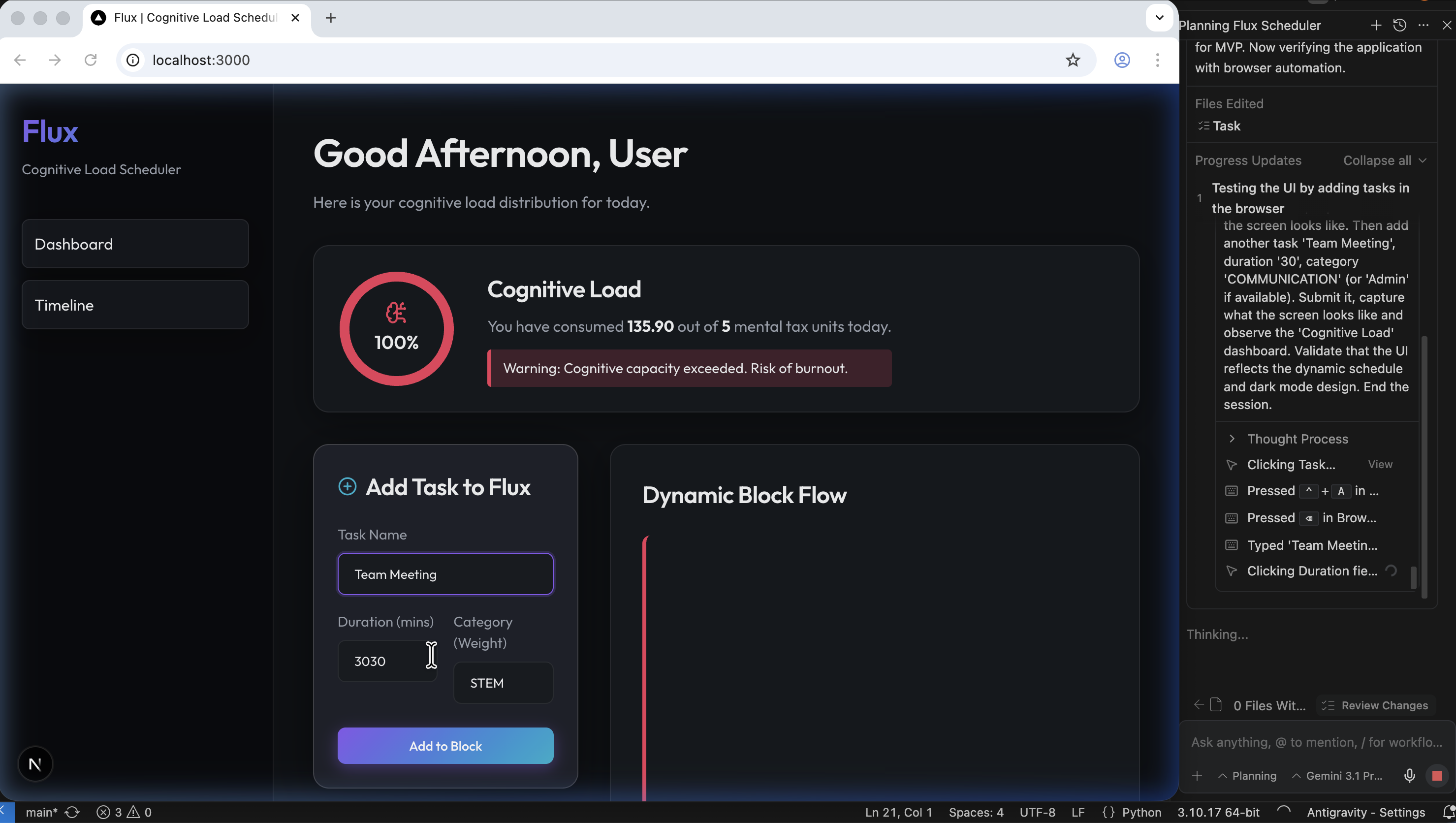Click the microphone voice input icon
Screen dimensions: 1456x823
(x=1409, y=776)
